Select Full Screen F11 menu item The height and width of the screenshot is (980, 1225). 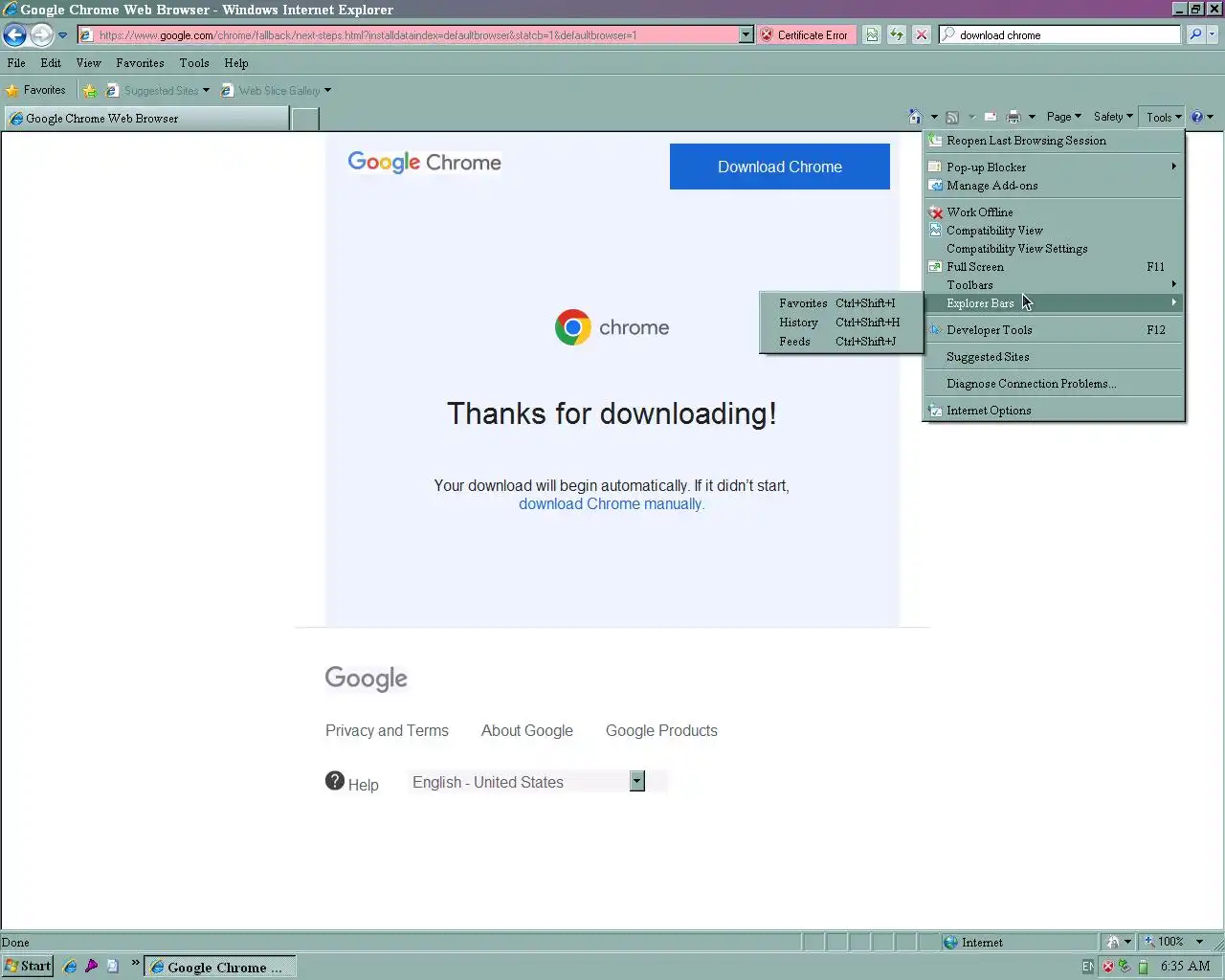point(1054,267)
